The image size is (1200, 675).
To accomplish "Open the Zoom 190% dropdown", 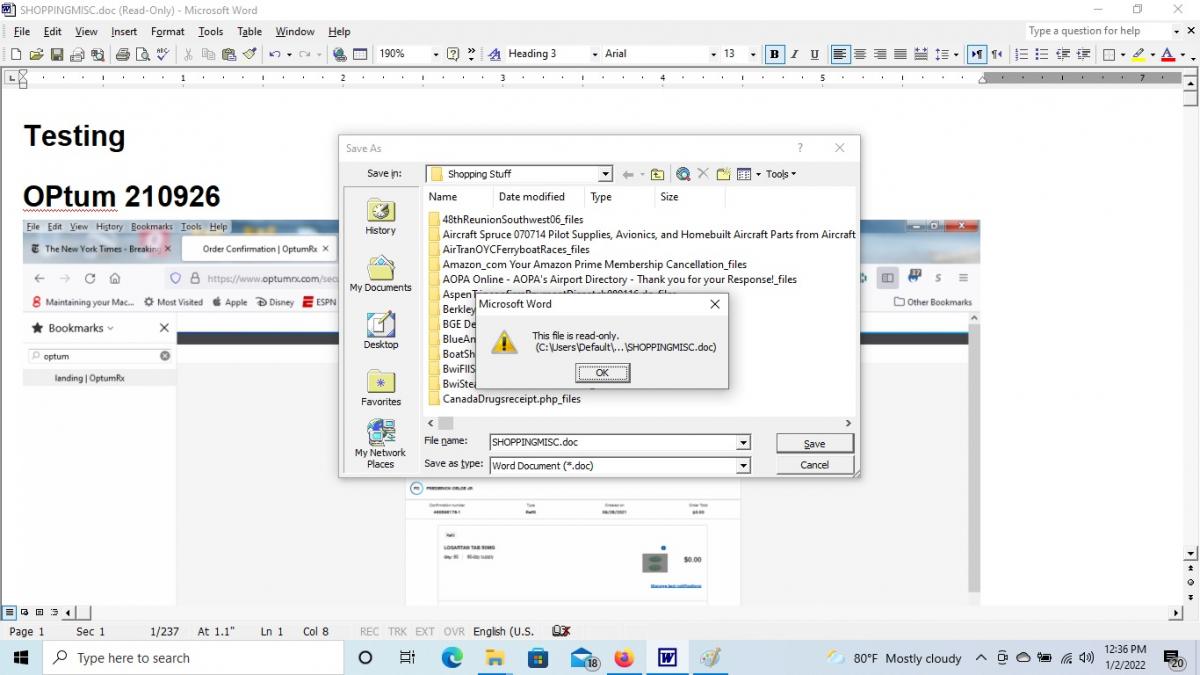I will pos(436,54).
